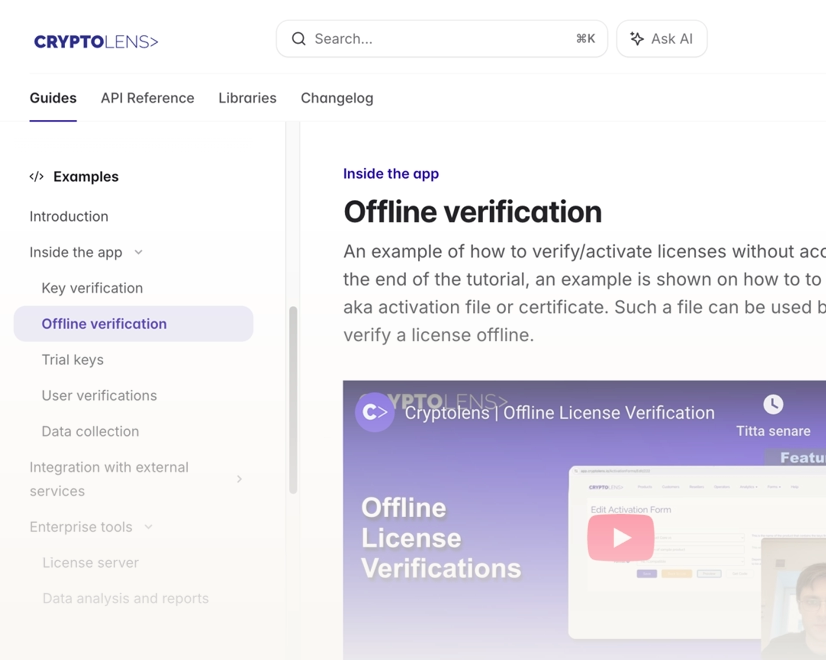Click the Titta senare clock icon

pyautogui.click(x=773, y=404)
